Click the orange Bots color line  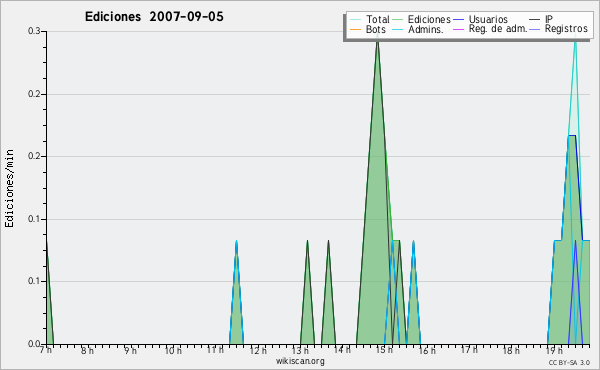(x=355, y=29)
